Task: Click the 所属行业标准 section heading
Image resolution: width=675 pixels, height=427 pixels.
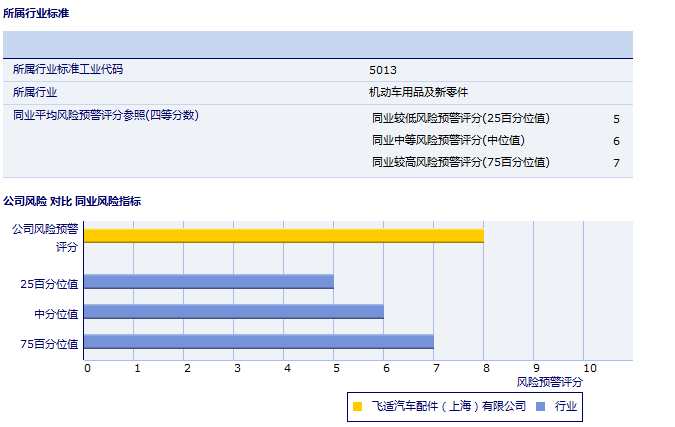Action: pos(36,13)
